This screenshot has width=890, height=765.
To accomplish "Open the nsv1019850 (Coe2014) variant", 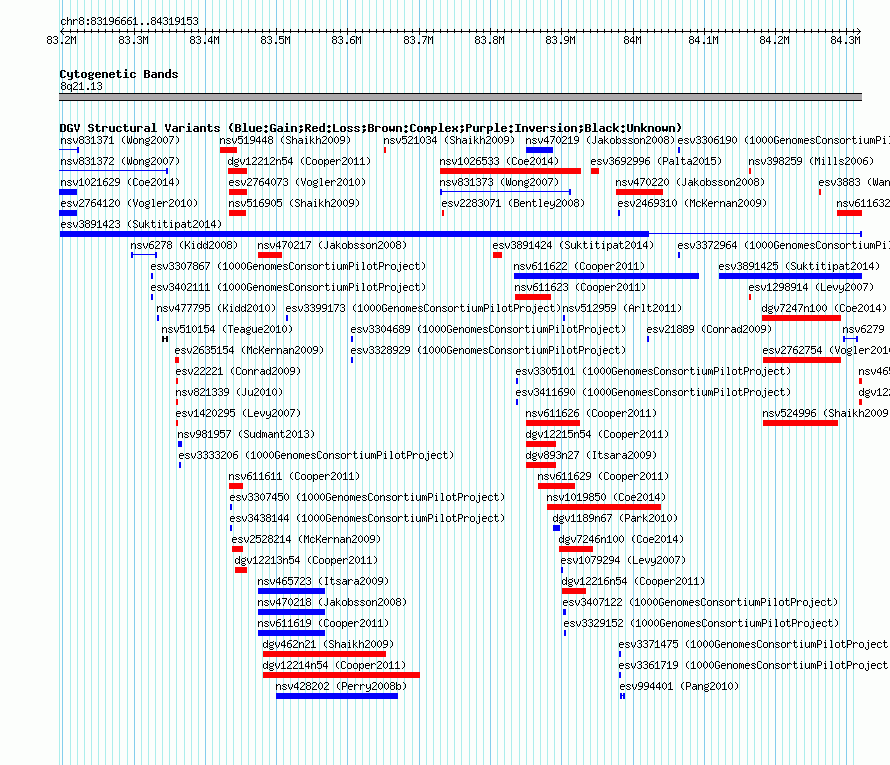I will point(606,497).
